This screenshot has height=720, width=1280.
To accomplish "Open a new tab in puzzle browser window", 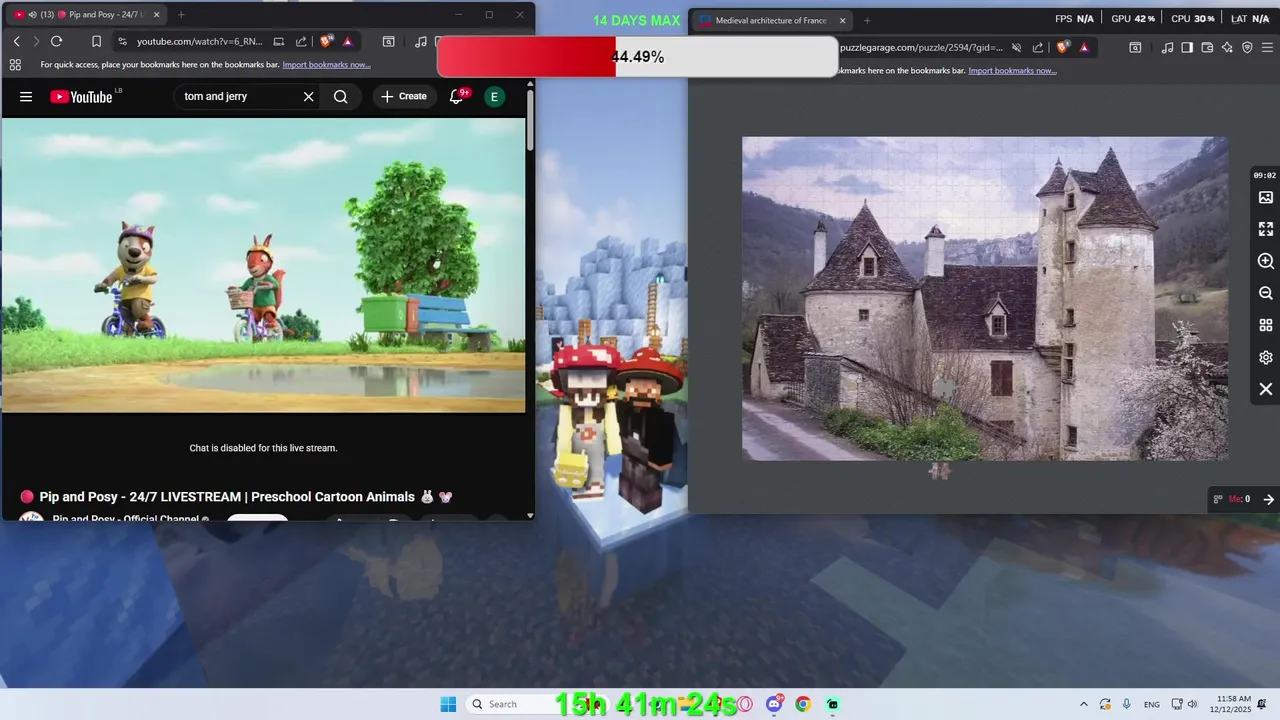I will pos(867,20).
